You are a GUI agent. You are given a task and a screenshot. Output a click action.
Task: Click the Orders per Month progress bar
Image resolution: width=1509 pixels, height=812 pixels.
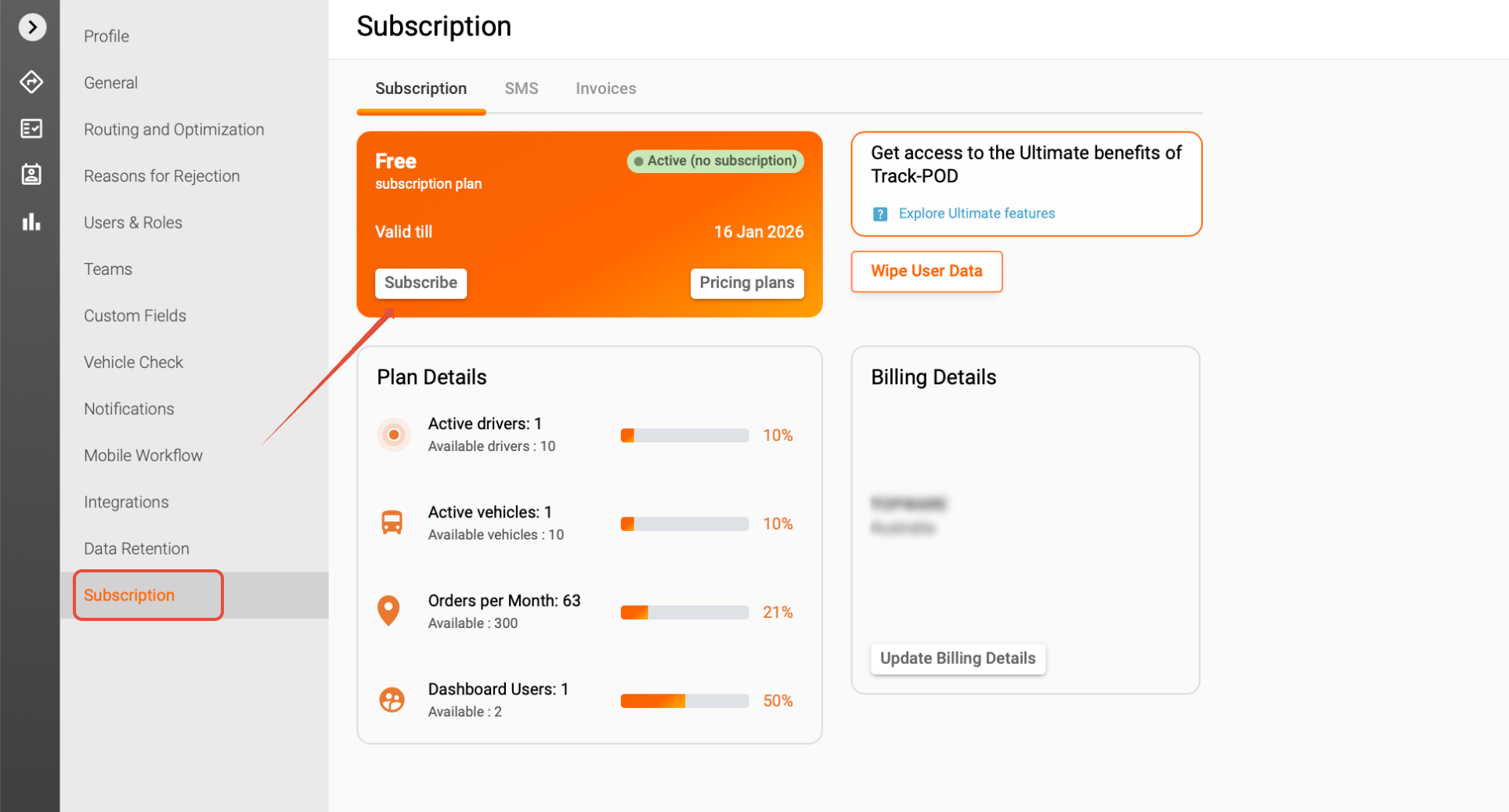pyautogui.click(x=684, y=612)
